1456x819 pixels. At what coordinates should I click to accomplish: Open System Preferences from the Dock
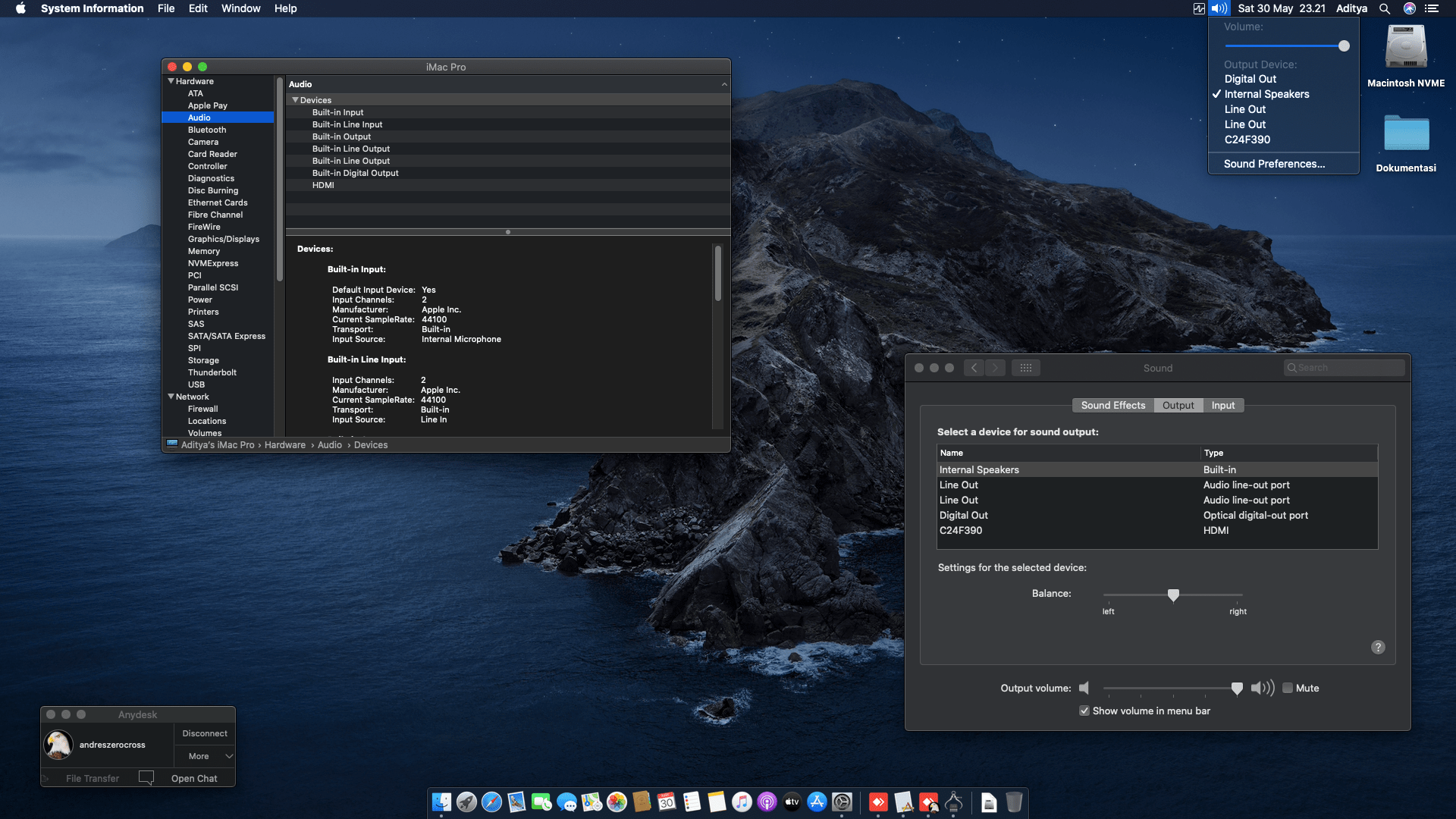842,802
